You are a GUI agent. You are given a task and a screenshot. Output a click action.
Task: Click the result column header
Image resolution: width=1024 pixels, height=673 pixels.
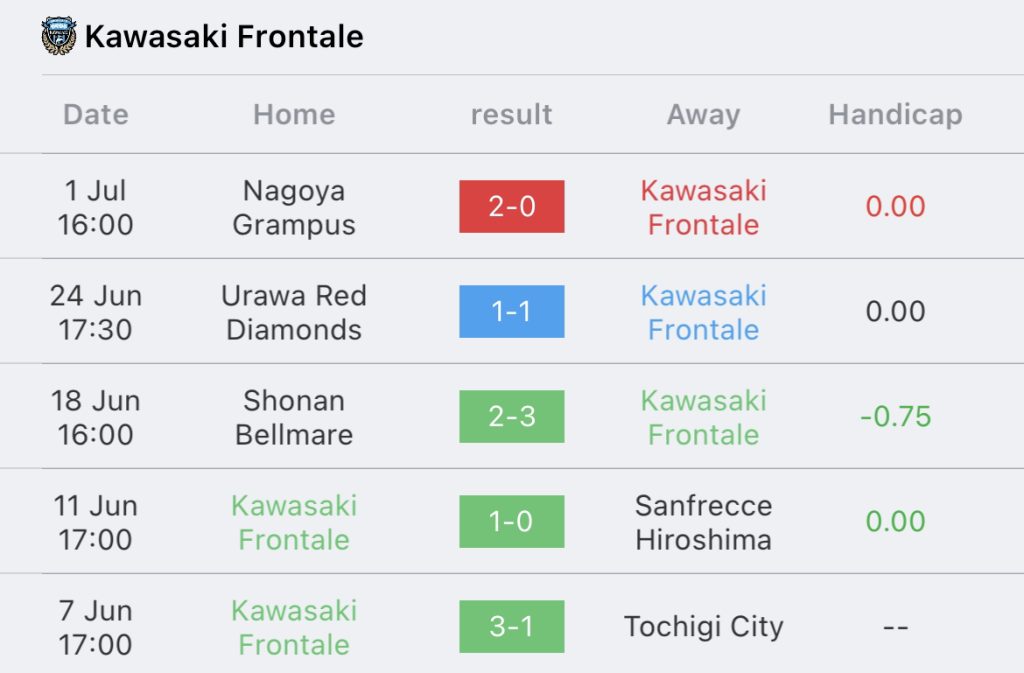(511, 115)
